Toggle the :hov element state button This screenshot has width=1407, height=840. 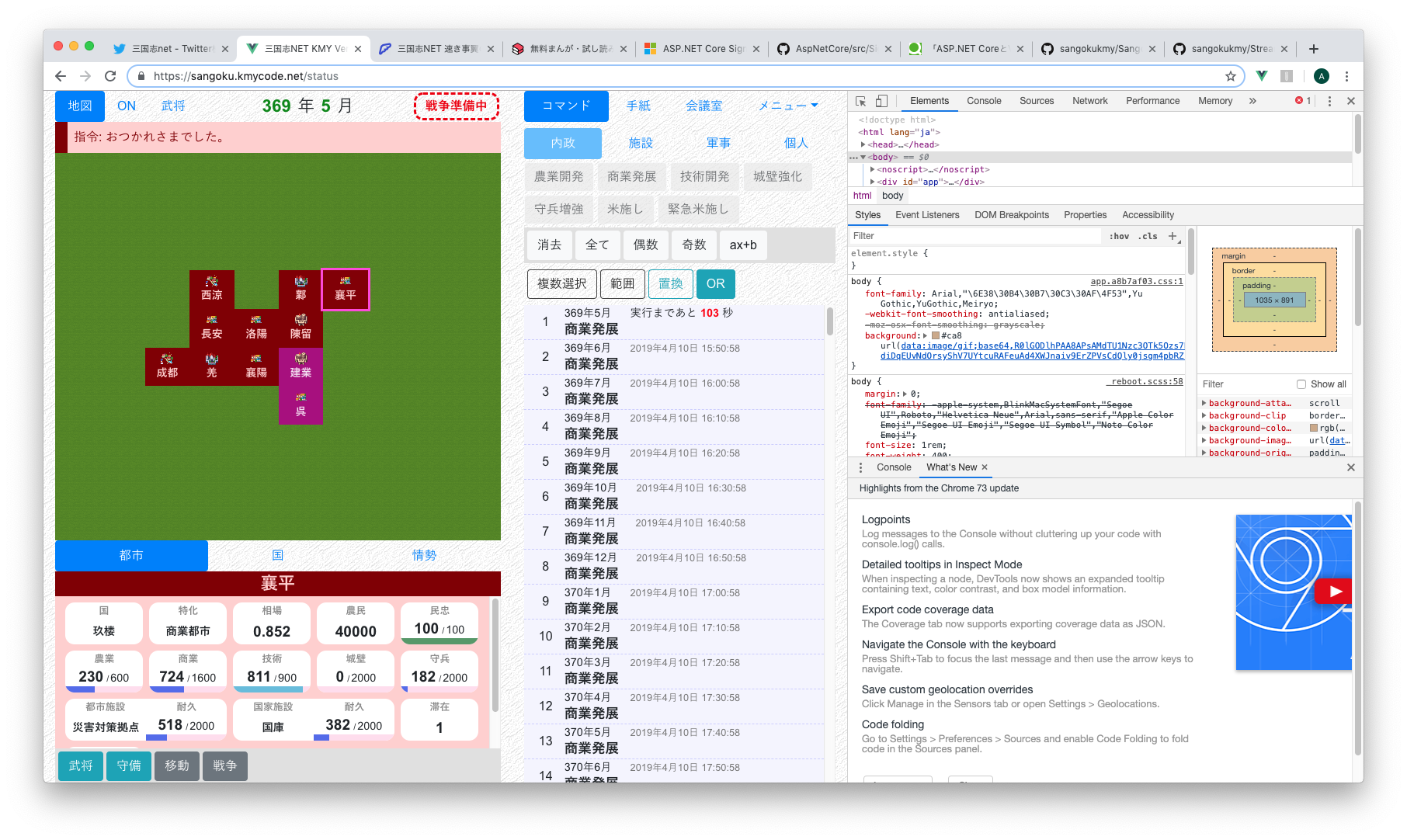1119,236
